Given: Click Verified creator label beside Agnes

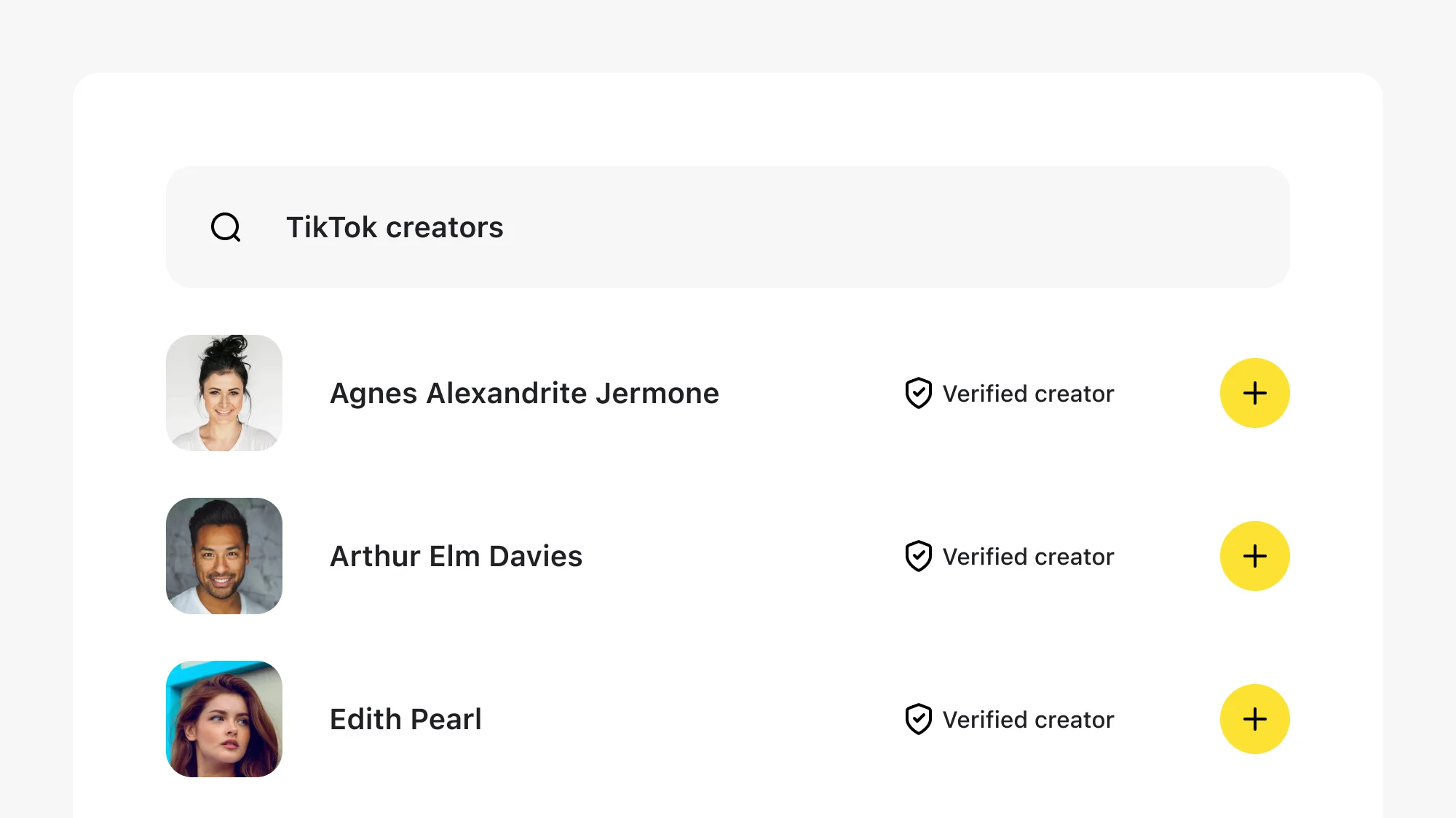Looking at the screenshot, I should coord(1027,394).
